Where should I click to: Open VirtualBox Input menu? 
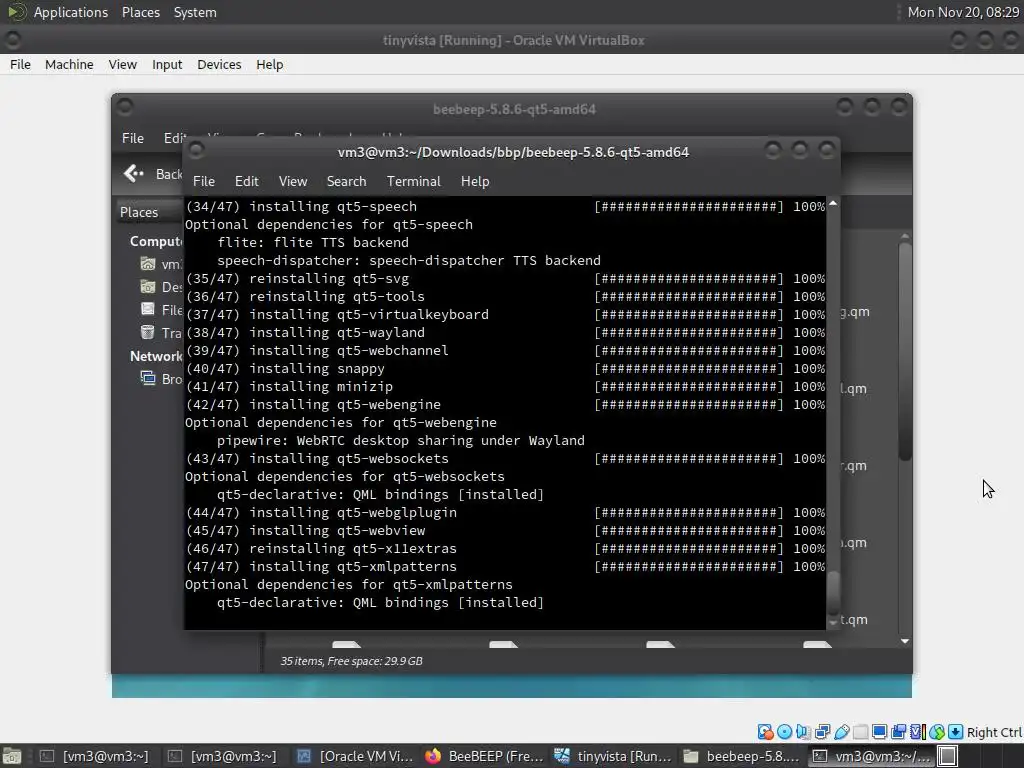[x=167, y=65]
